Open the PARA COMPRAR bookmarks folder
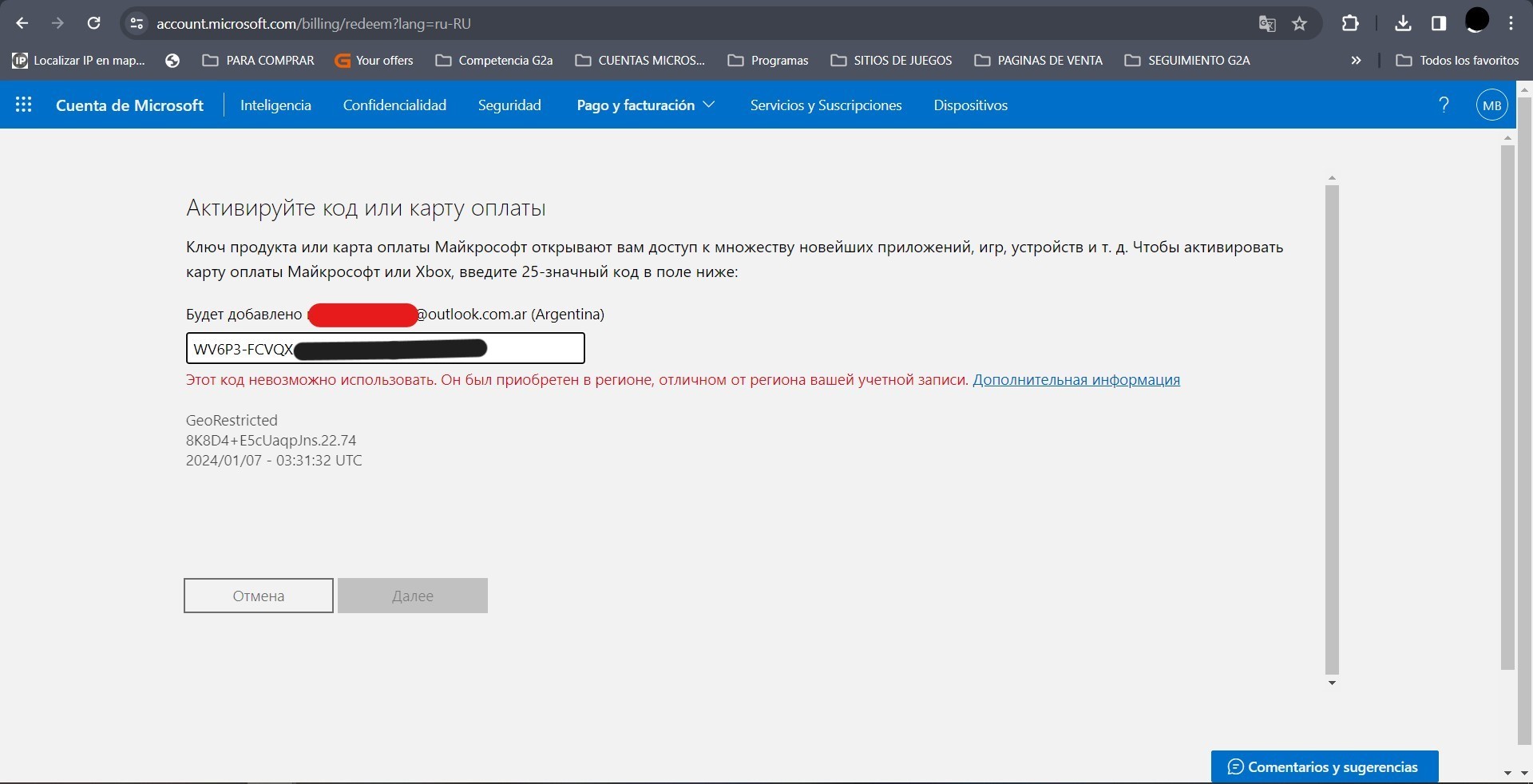 click(259, 60)
